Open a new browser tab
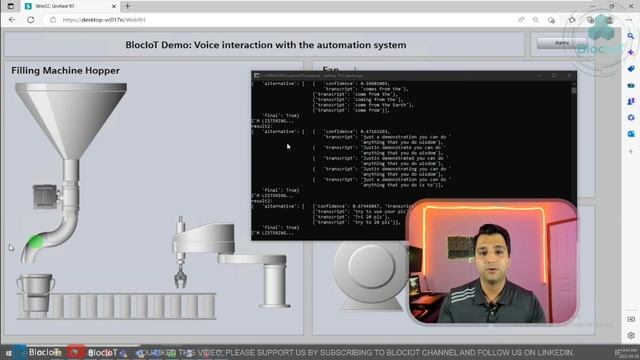This screenshot has height=360, width=640. click(128, 6)
